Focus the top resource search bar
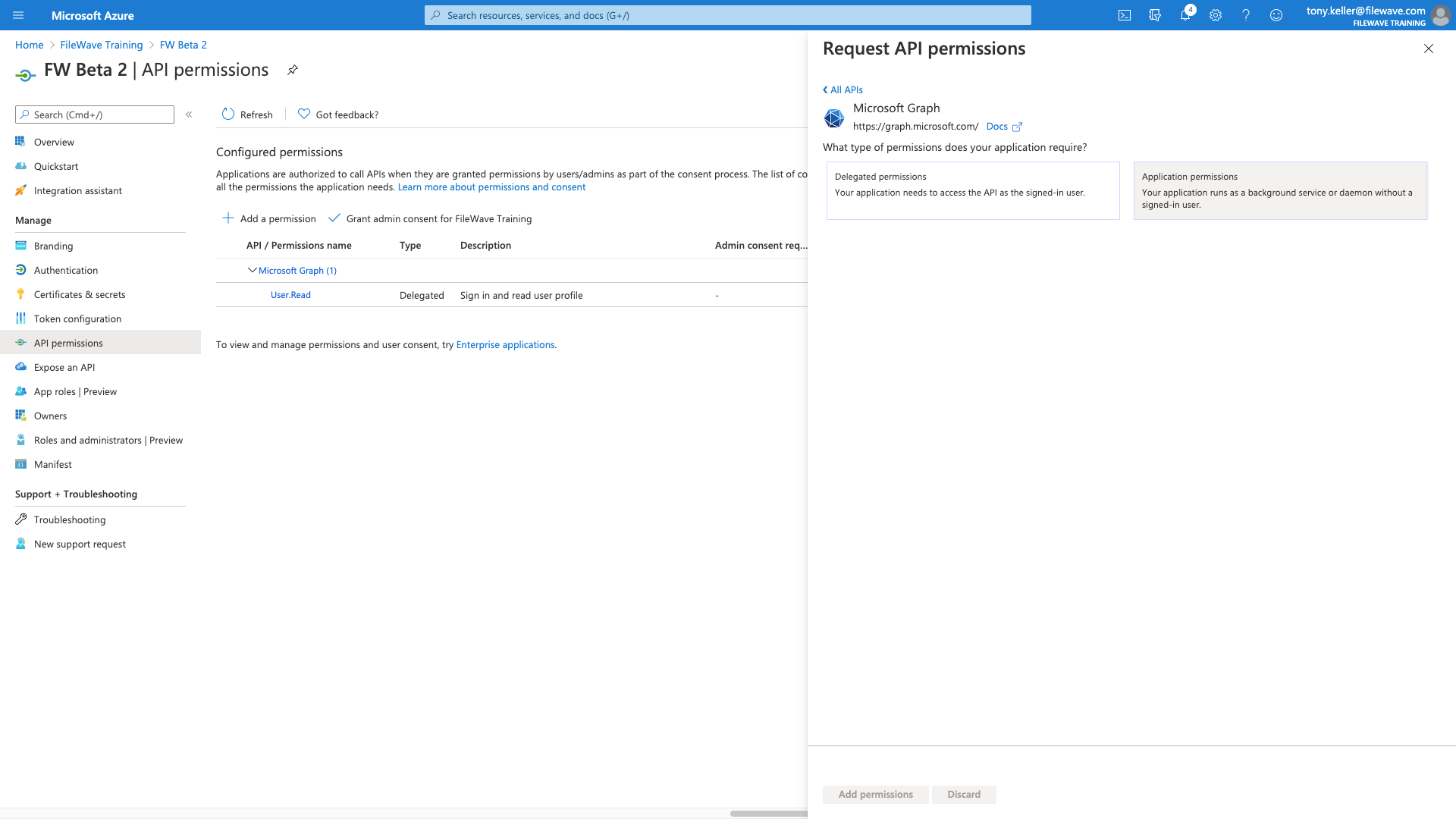Viewport: 1456px width, 819px height. pos(728,15)
